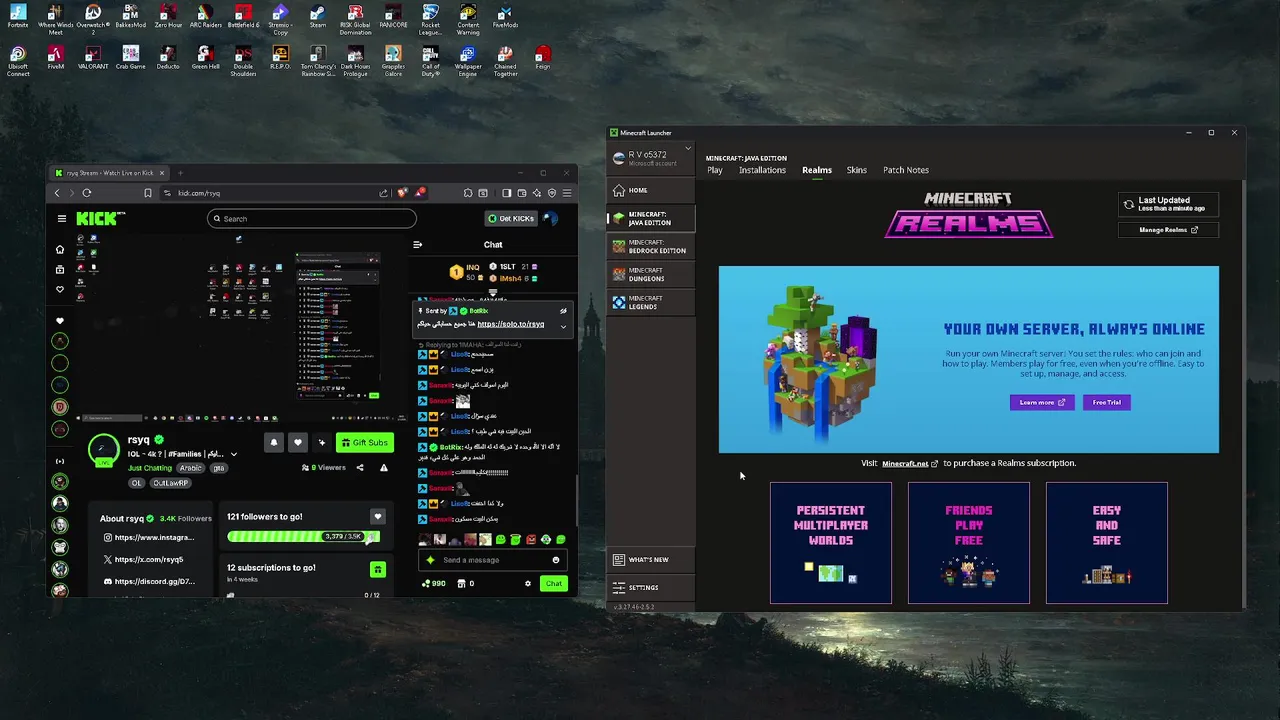Image resolution: width=1280 pixels, height=720 pixels.
Task: Open the browser main menu icon
Action: pos(567,193)
